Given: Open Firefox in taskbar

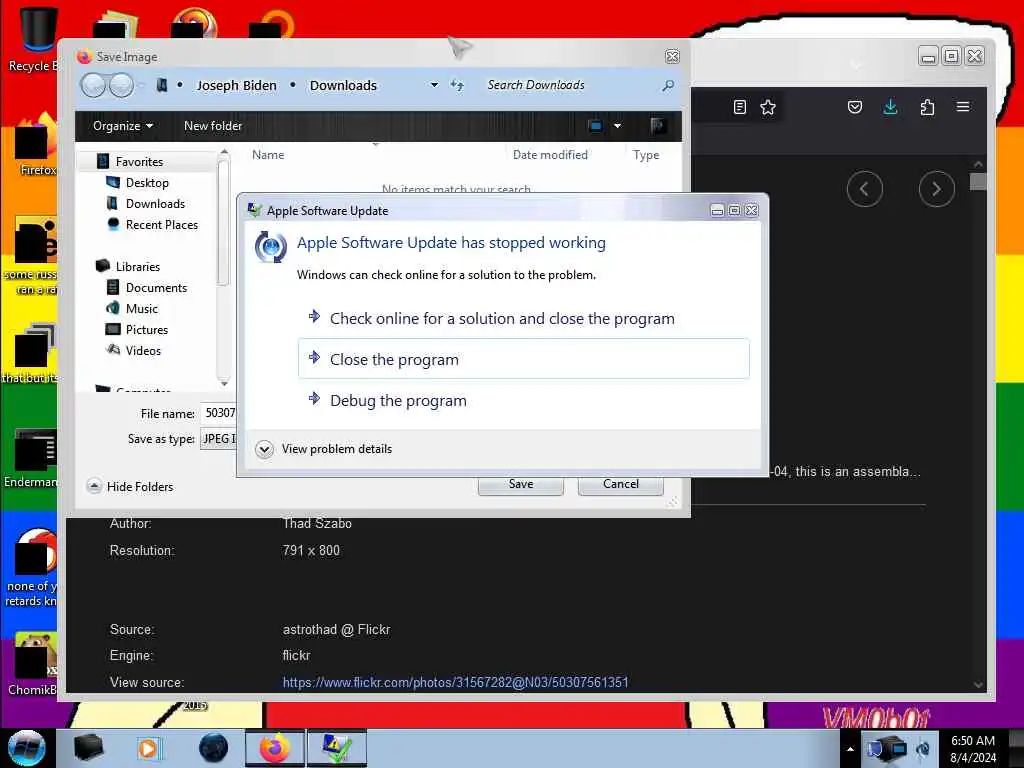Looking at the screenshot, I should [275, 748].
